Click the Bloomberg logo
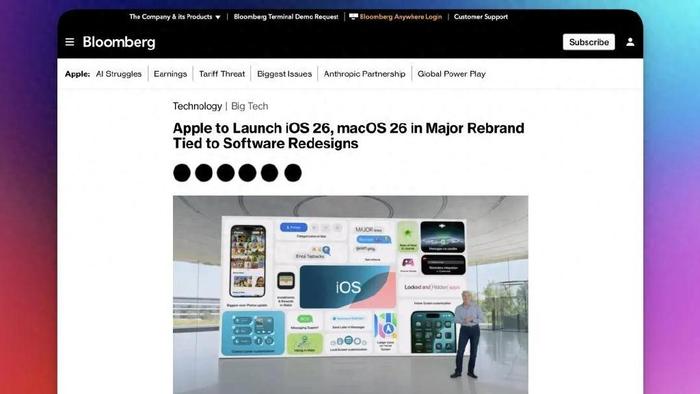The height and width of the screenshot is (394, 700). pos(119,42)
